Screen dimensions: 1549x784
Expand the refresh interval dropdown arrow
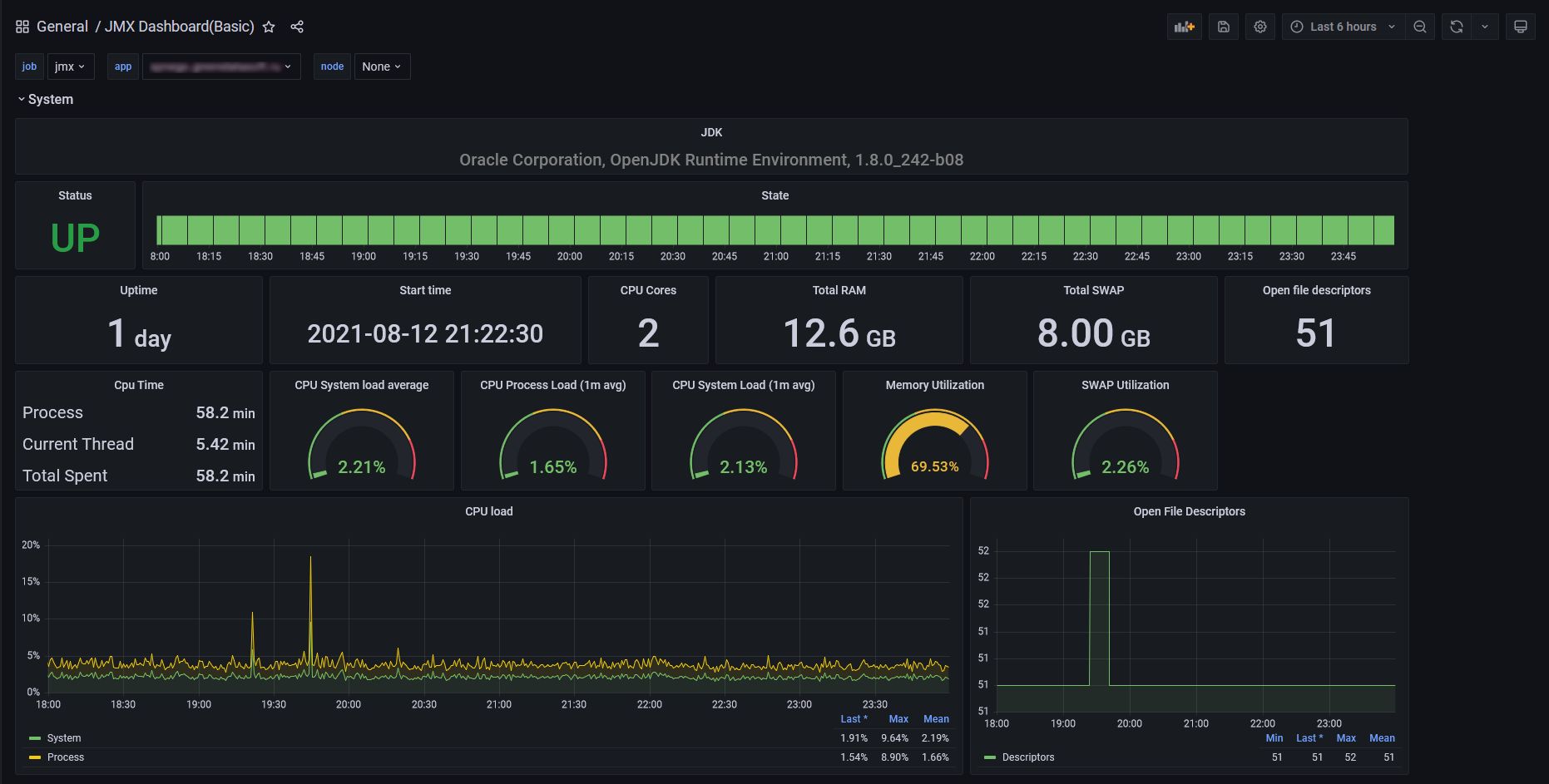[1484, 27]
